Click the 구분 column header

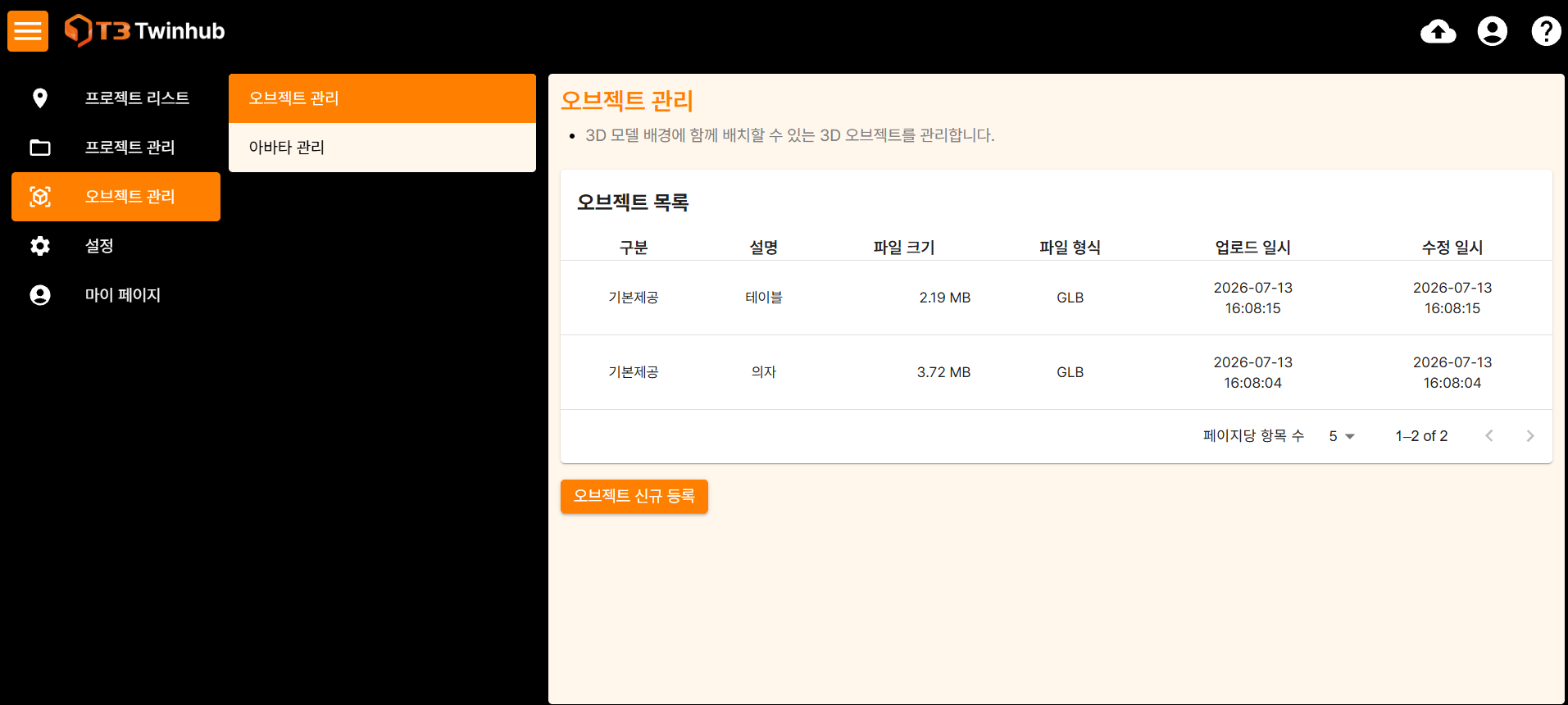click(634, 248)
